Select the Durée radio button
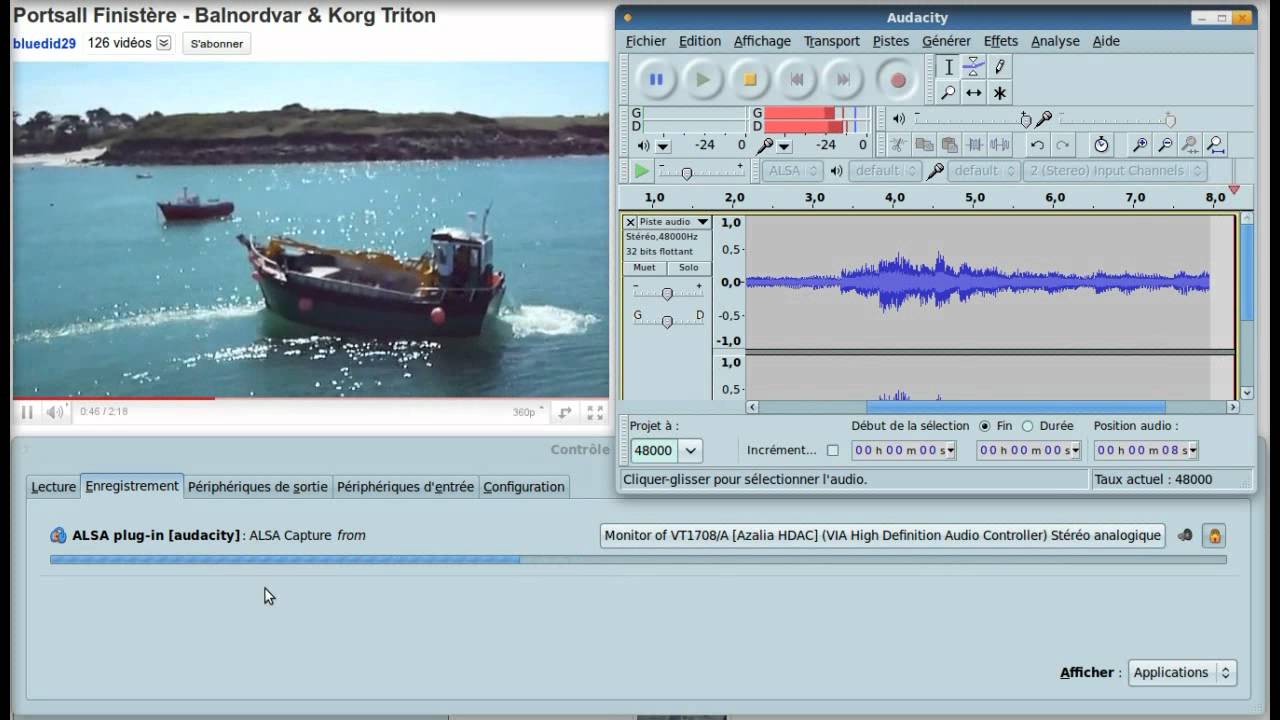This screenshot has width=1280, height=720. pyautogui.click(x=1027, y=426)
